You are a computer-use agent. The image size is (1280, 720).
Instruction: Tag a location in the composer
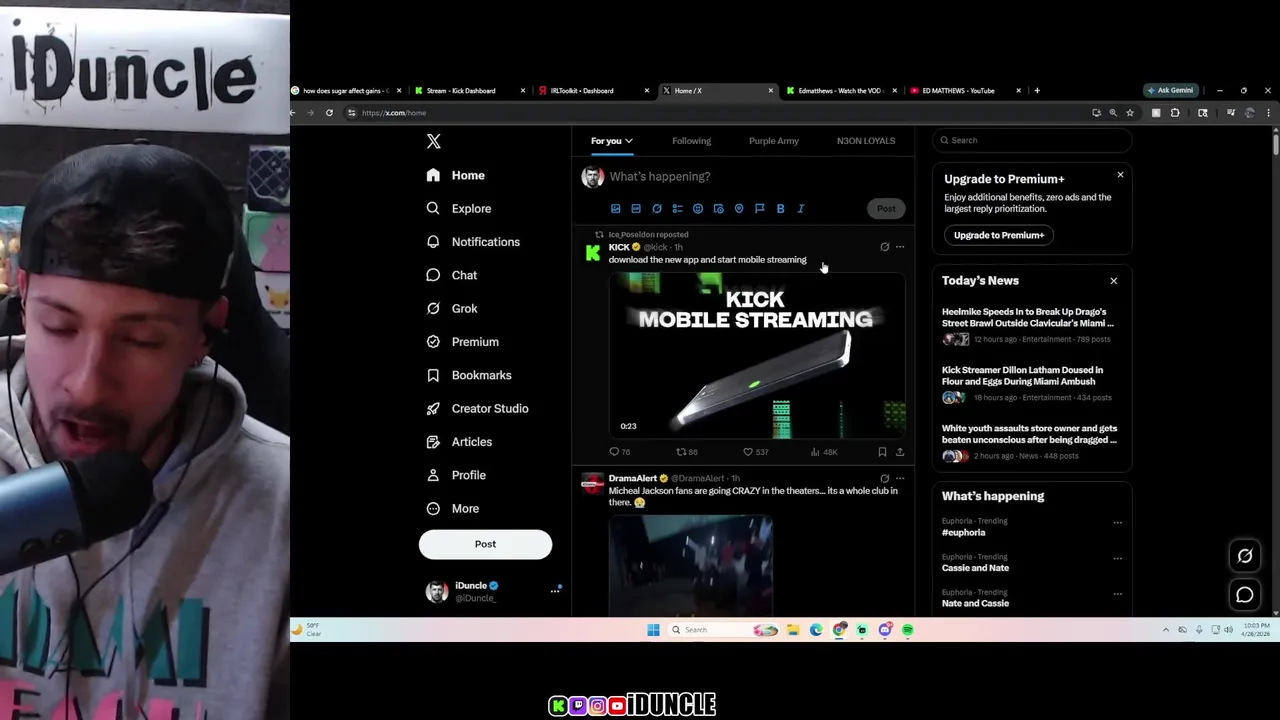(739, 208)
